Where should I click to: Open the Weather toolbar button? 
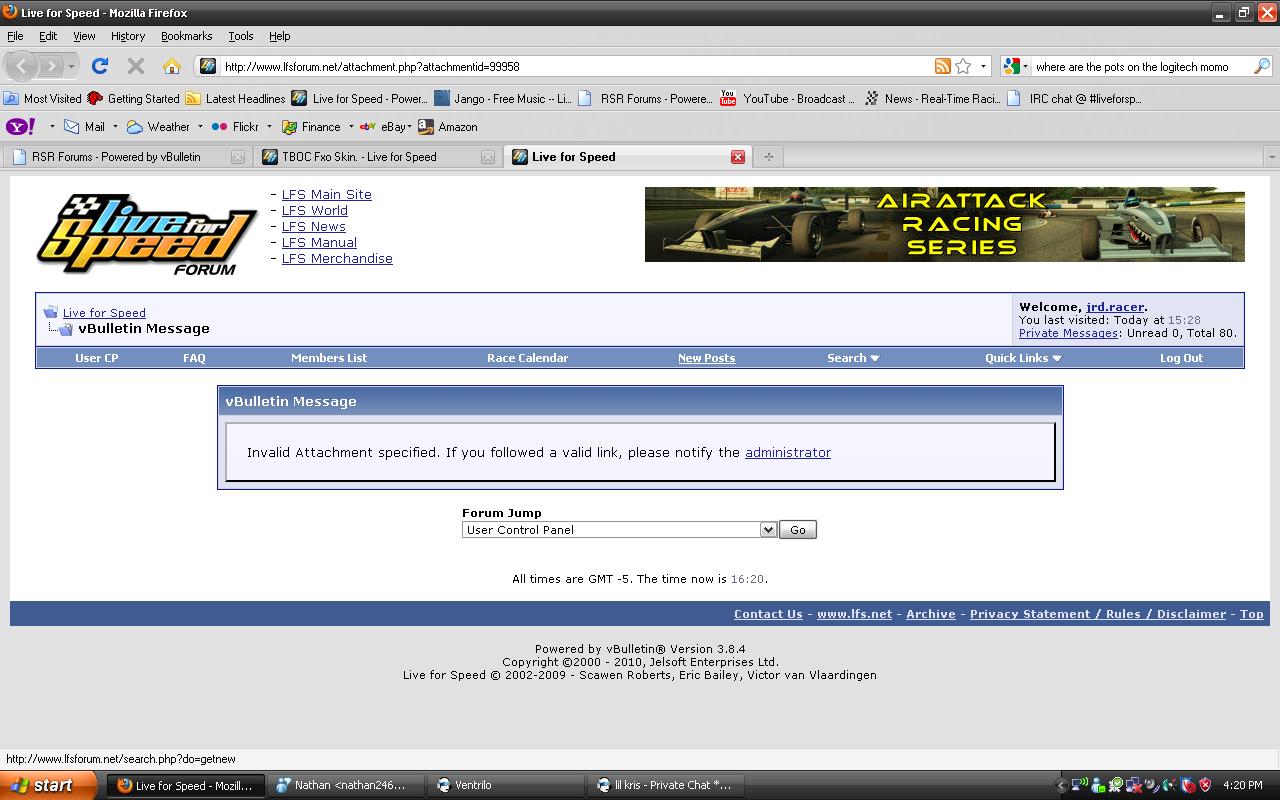(x=158, y=127)
